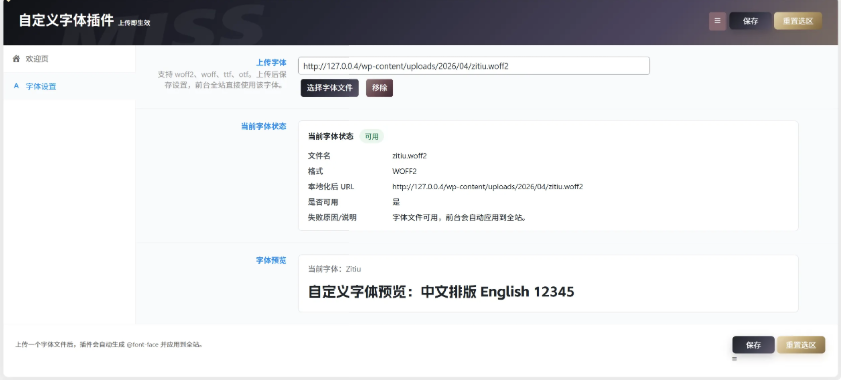This screenshot has height=381, width=843.
Task: Click the bottom 保存 button
Action: [x=753, y=345]
